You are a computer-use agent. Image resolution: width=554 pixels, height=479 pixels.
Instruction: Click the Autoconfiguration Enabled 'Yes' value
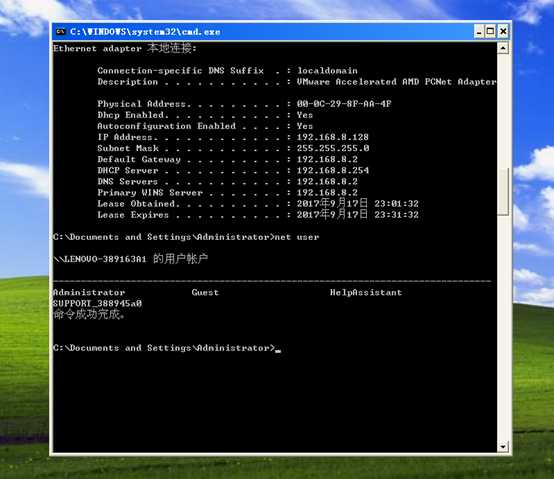click(x=305, y=126)
